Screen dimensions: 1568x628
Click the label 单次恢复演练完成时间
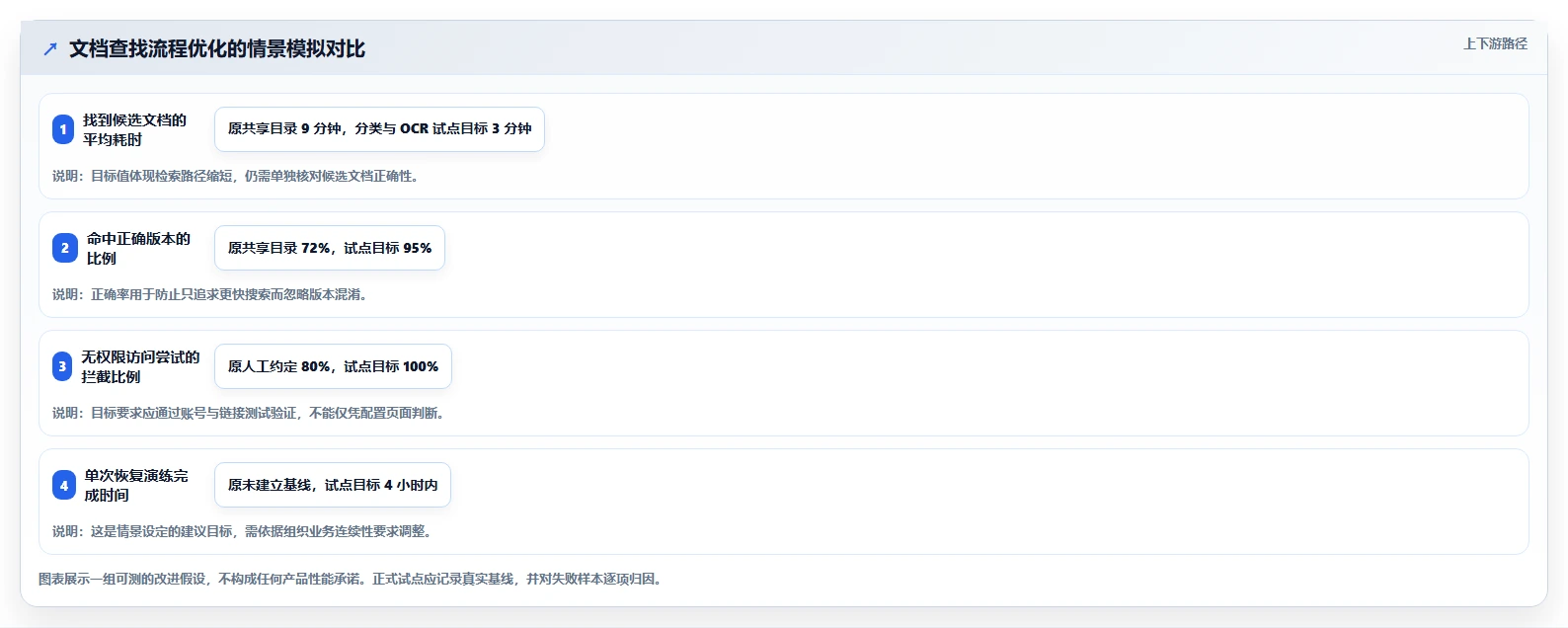(x=136, y=485)
